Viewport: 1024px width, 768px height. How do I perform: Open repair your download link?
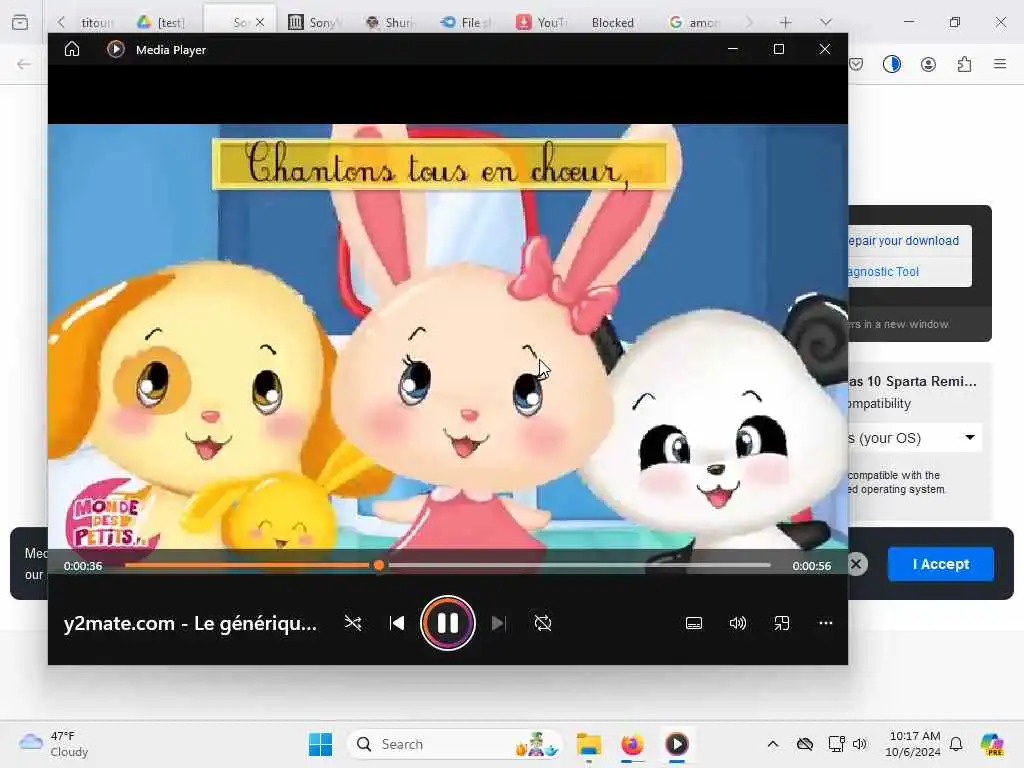pos(904,241)
